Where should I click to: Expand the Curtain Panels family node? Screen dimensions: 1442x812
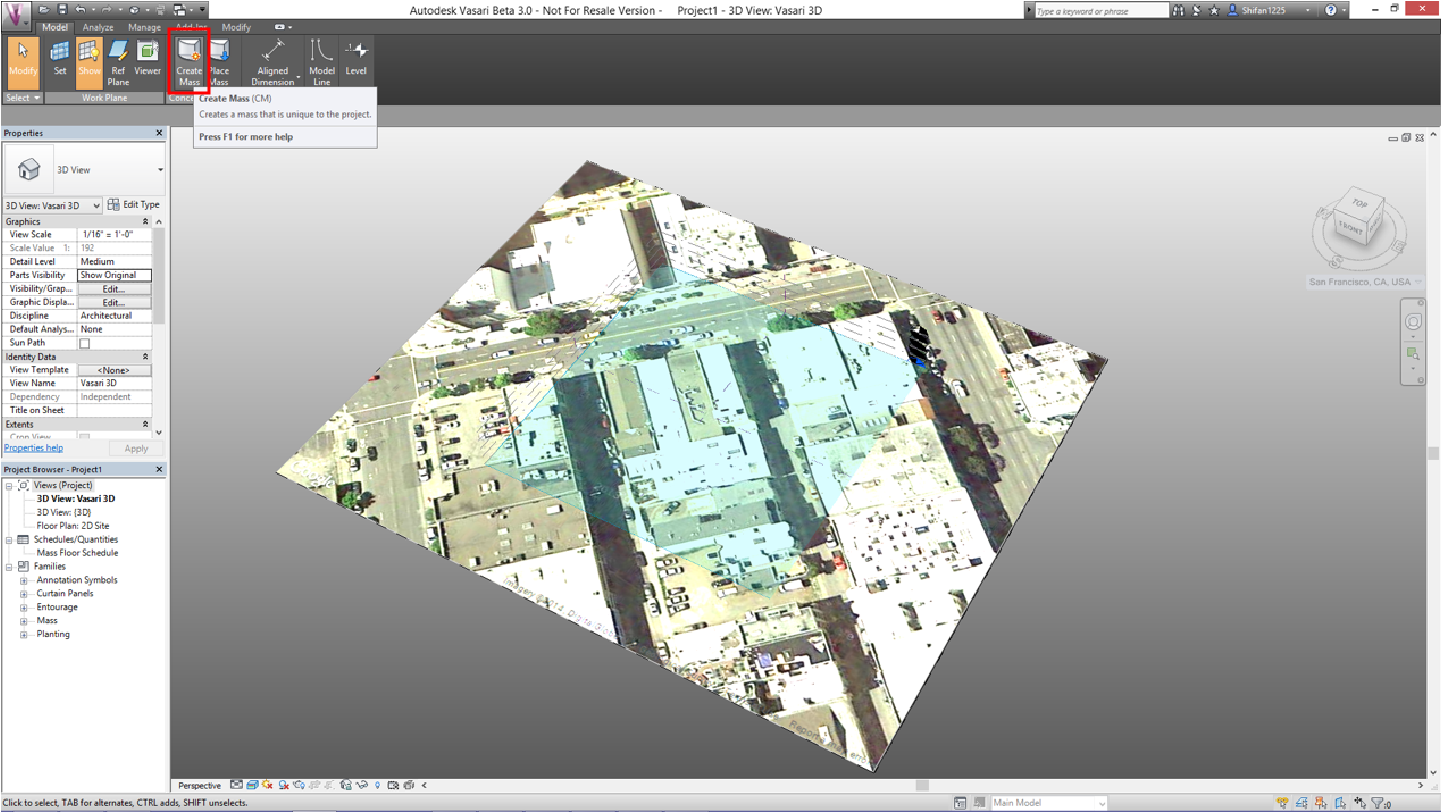(x=23, y=594)
